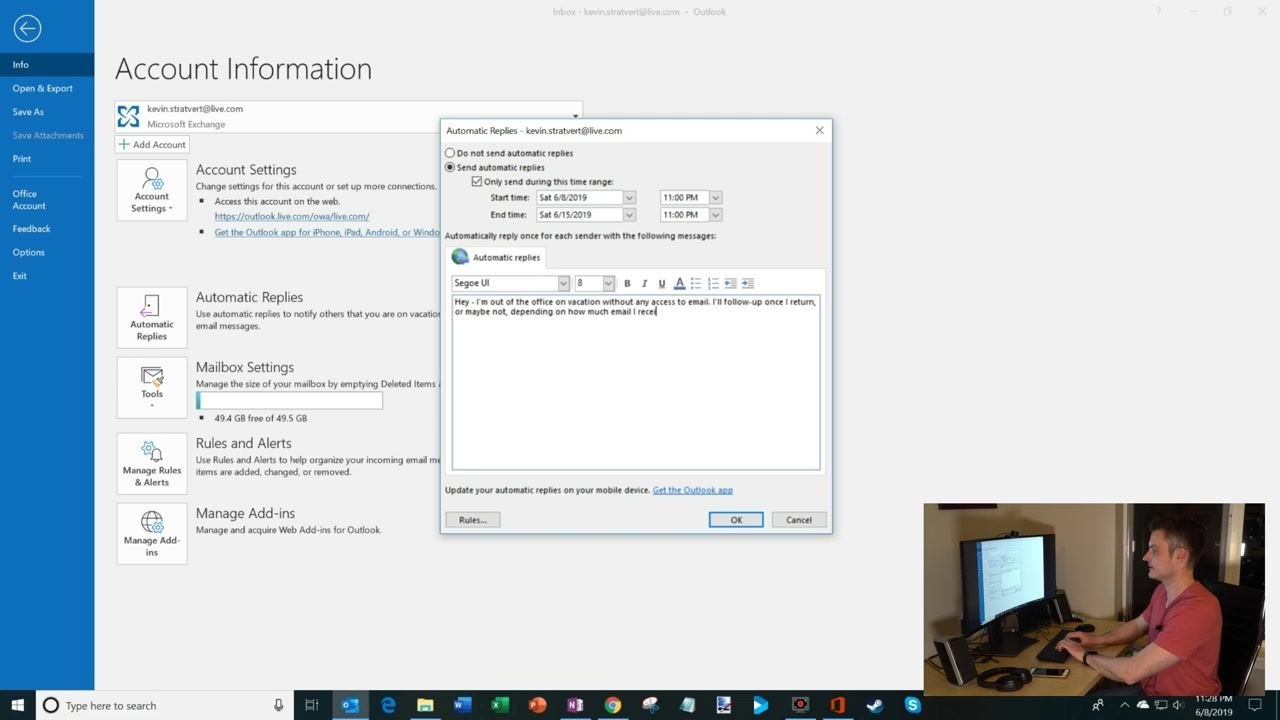This screenshot has height=720, width=1280.
Task: Open the Start time 11:00 PM dropdown
Action: (x=715, y=198)
